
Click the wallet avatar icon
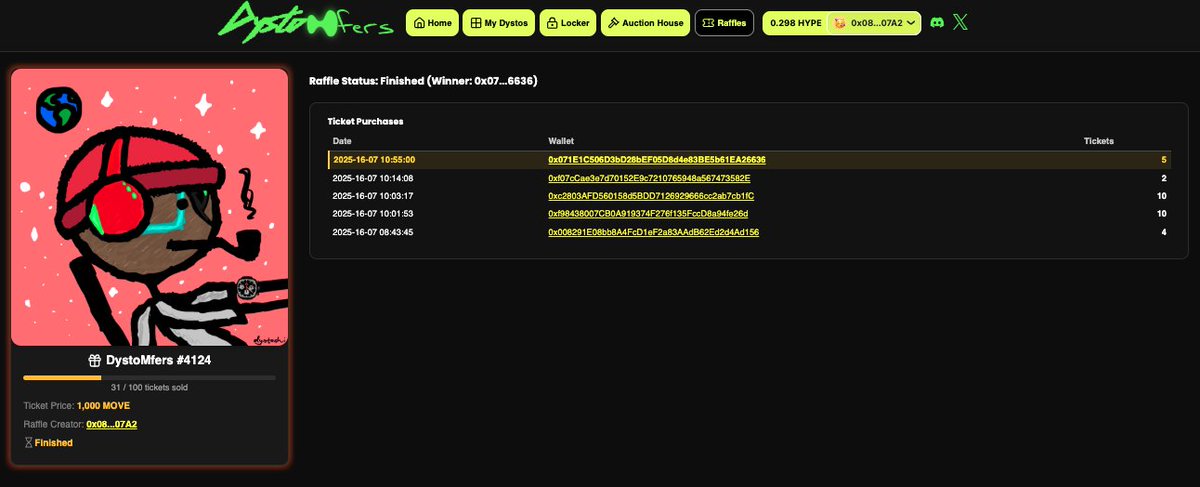pyautogui.click(x=840, y=22)
